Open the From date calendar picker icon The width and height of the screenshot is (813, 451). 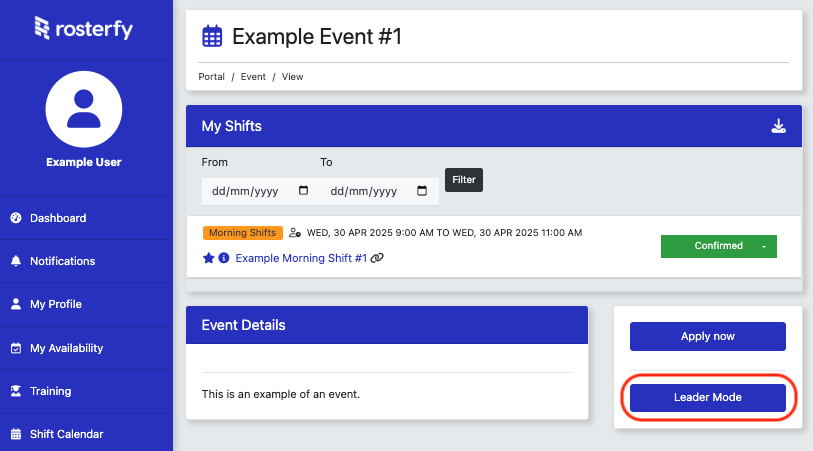point(303,191)
